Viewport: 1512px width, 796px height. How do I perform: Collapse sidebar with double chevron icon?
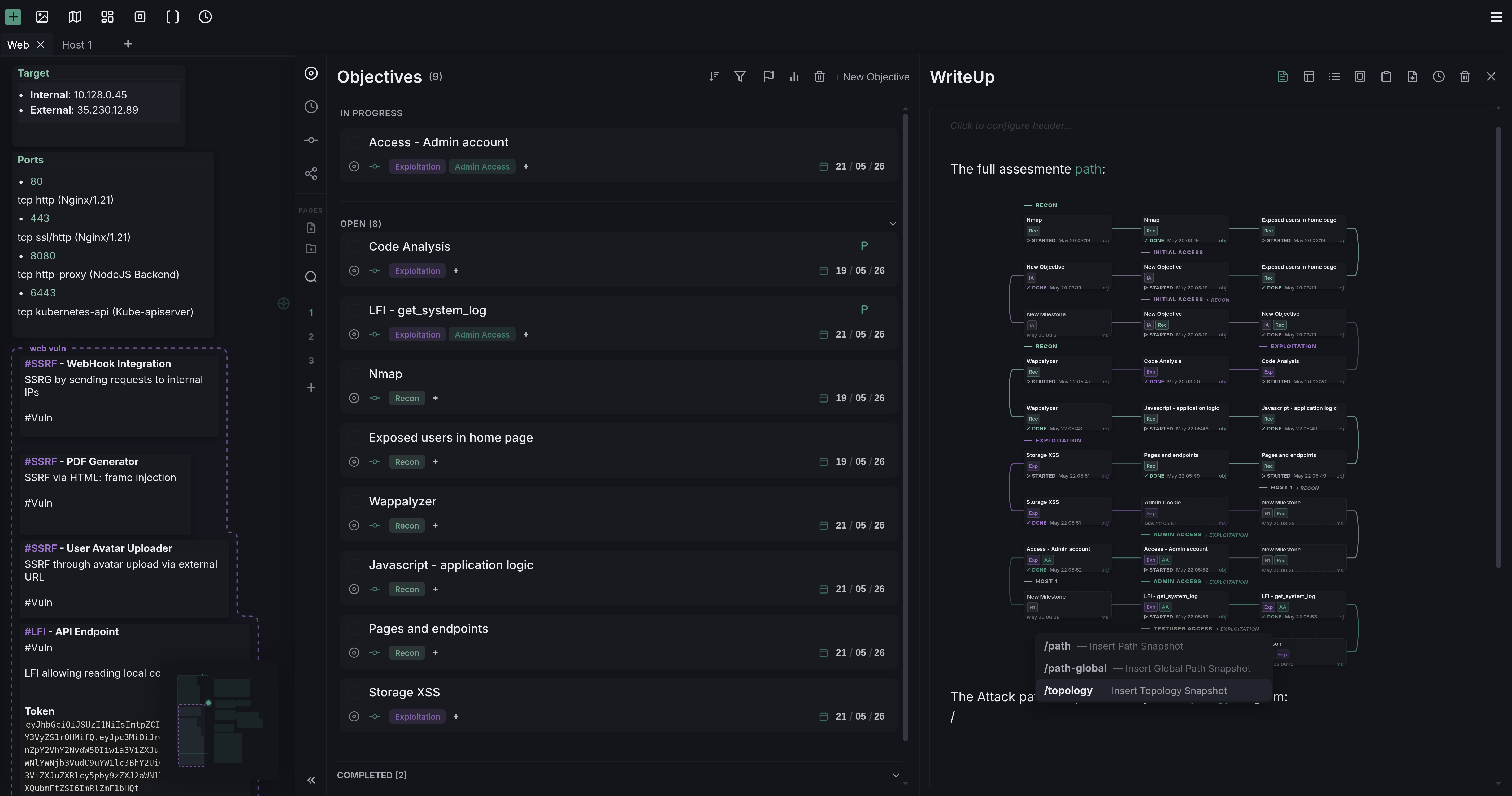pos(311,780)
